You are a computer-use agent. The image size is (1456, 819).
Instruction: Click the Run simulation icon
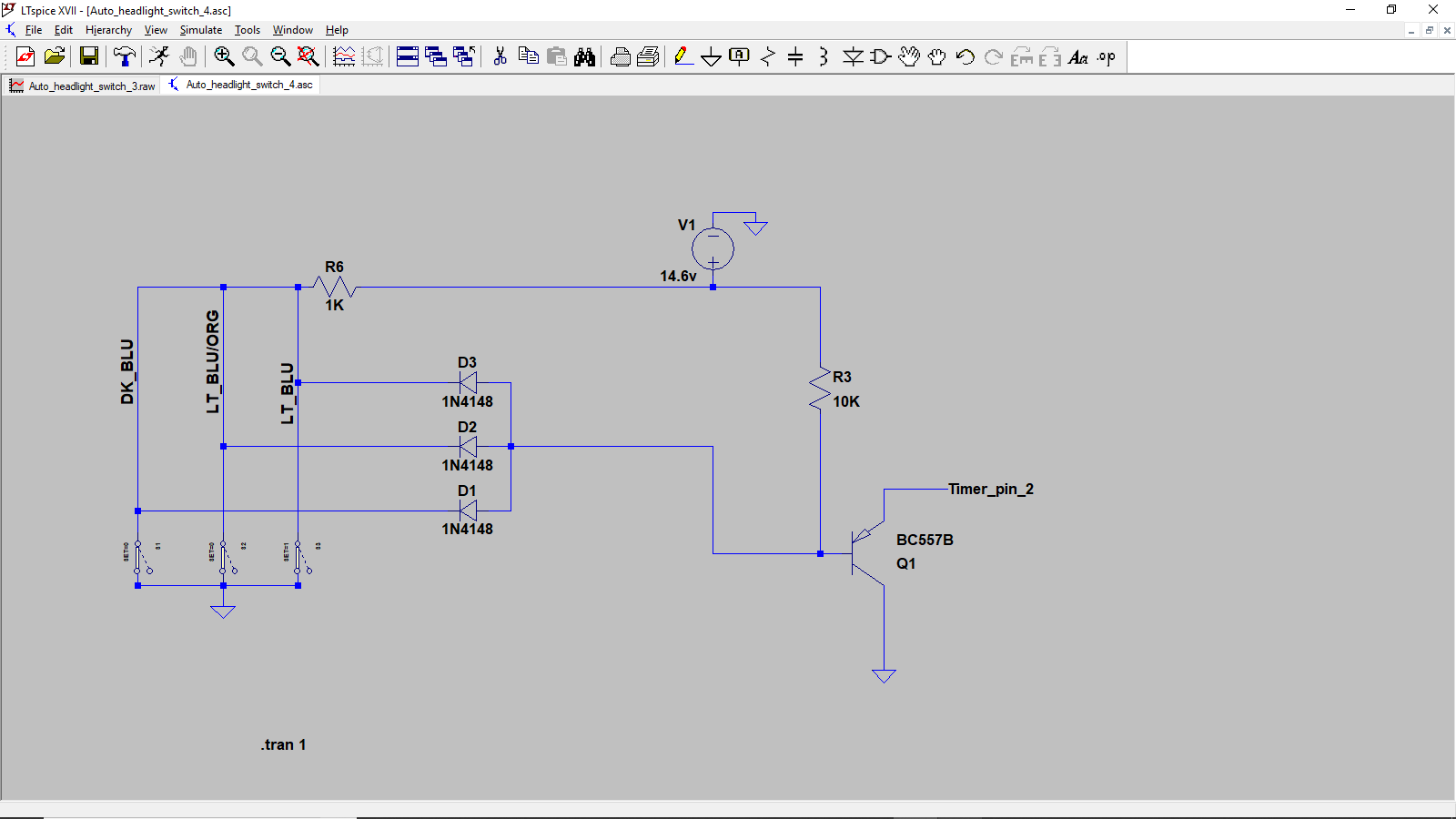point(159,56)
